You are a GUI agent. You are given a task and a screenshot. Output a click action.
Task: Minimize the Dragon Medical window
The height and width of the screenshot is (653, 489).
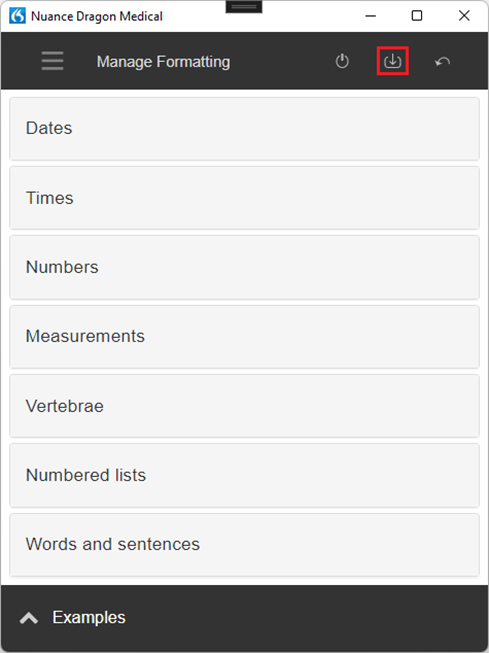370,16
